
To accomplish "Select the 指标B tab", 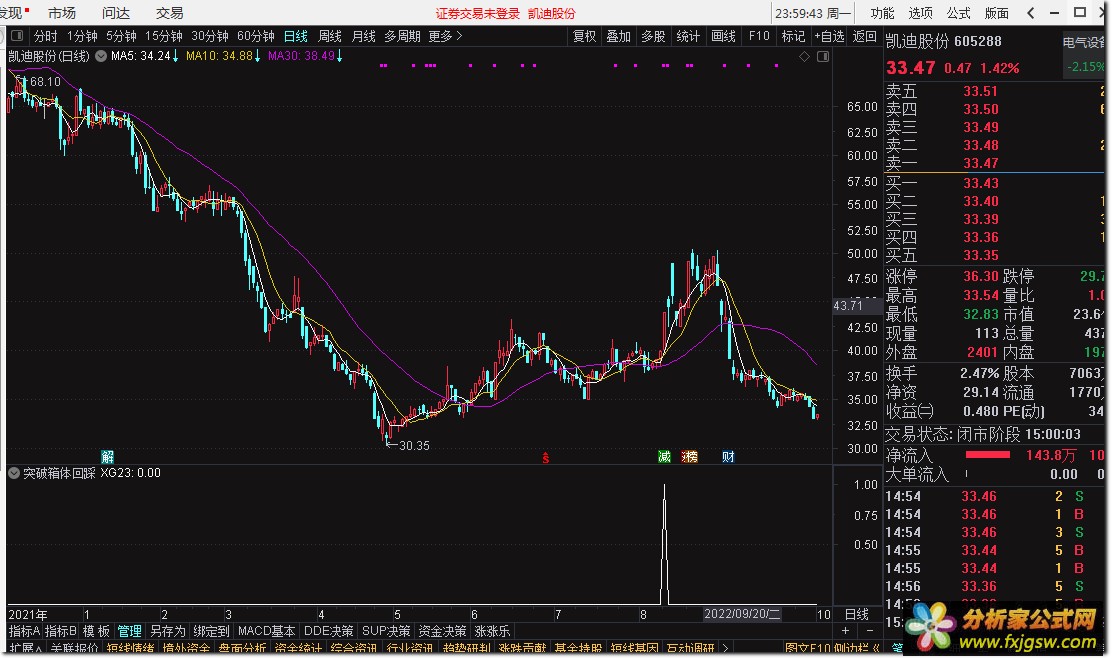I will coord(60,631).
